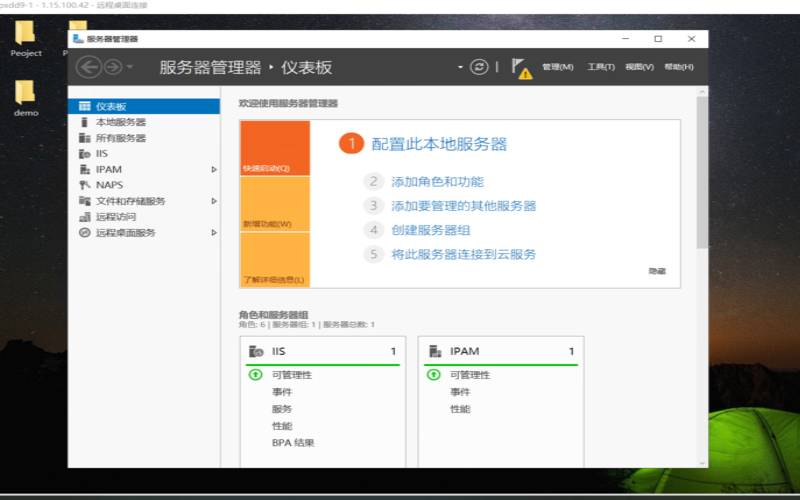The image size is (800, 500).
Task: Open notifications flag with warning
Action: 521,68
